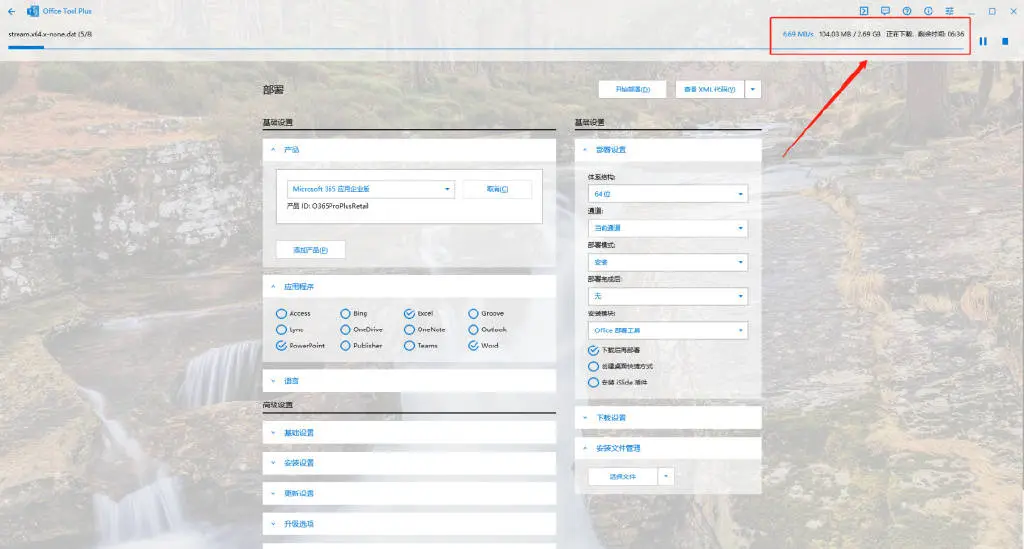Click the 产品 ID: O365ProPlusRetail text
The image size is (1024, 549).
pos(327,206)
